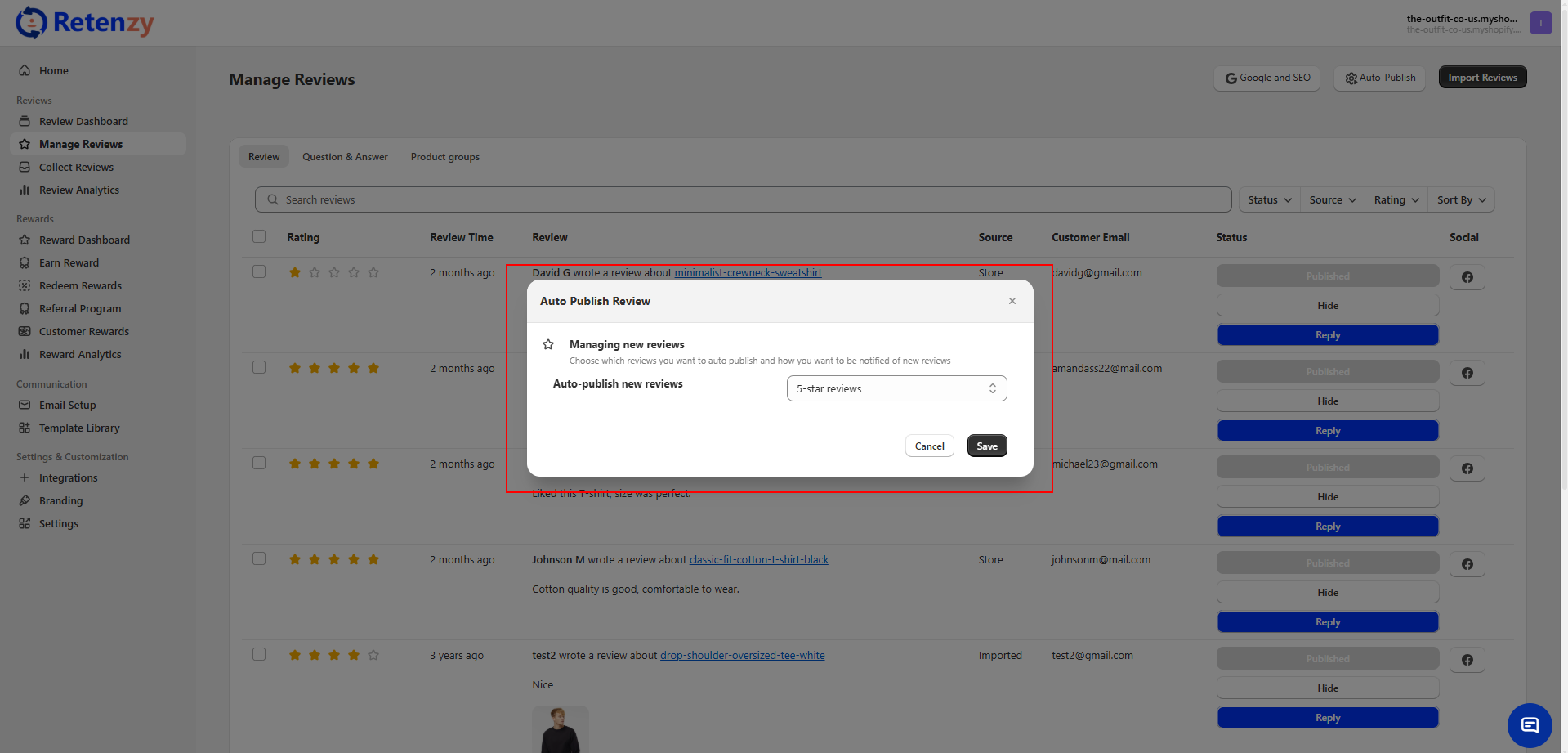Open the live chat bubble widget

tap(1530, 725)
